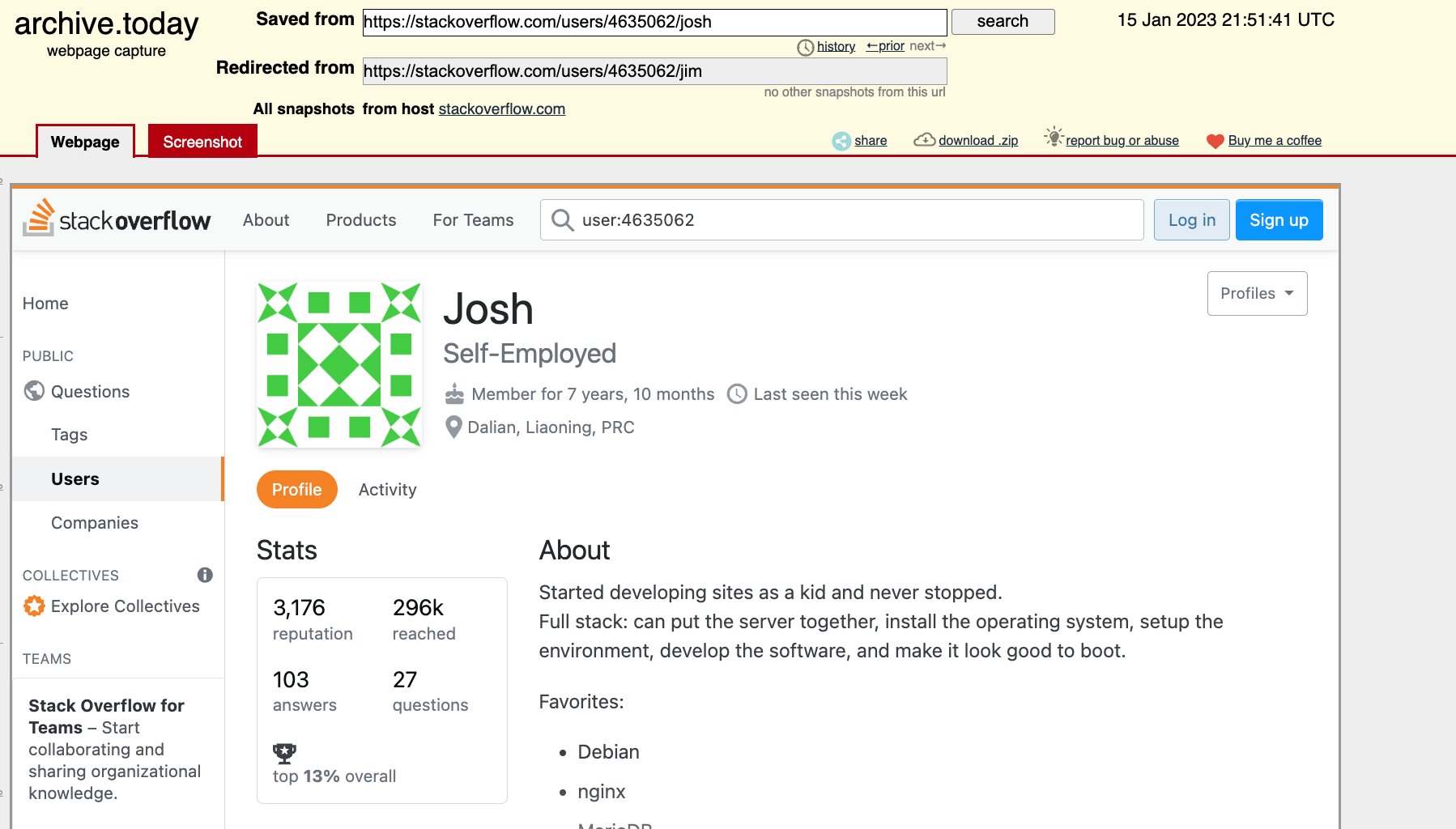
Task: Click the last seen clock icon
Action: tap(737, 394)
